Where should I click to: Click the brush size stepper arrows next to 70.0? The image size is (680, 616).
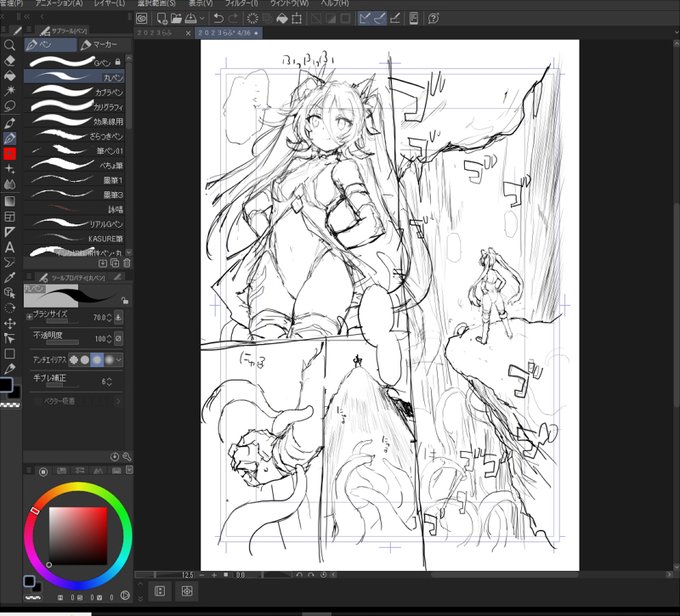click(x=109, y=318)
